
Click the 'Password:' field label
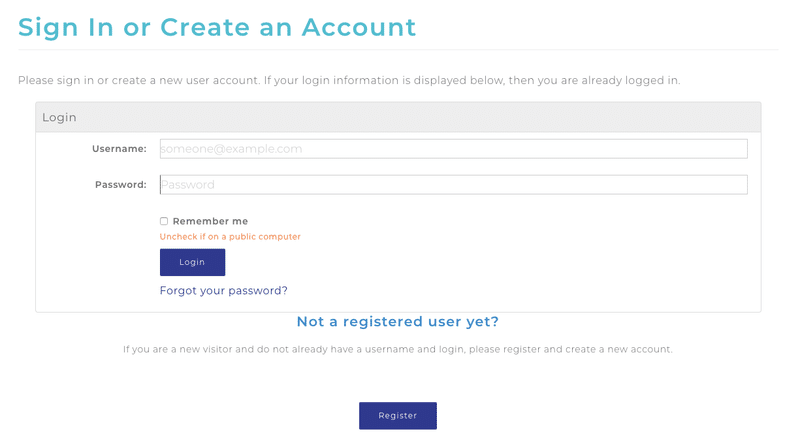[120, 185]
